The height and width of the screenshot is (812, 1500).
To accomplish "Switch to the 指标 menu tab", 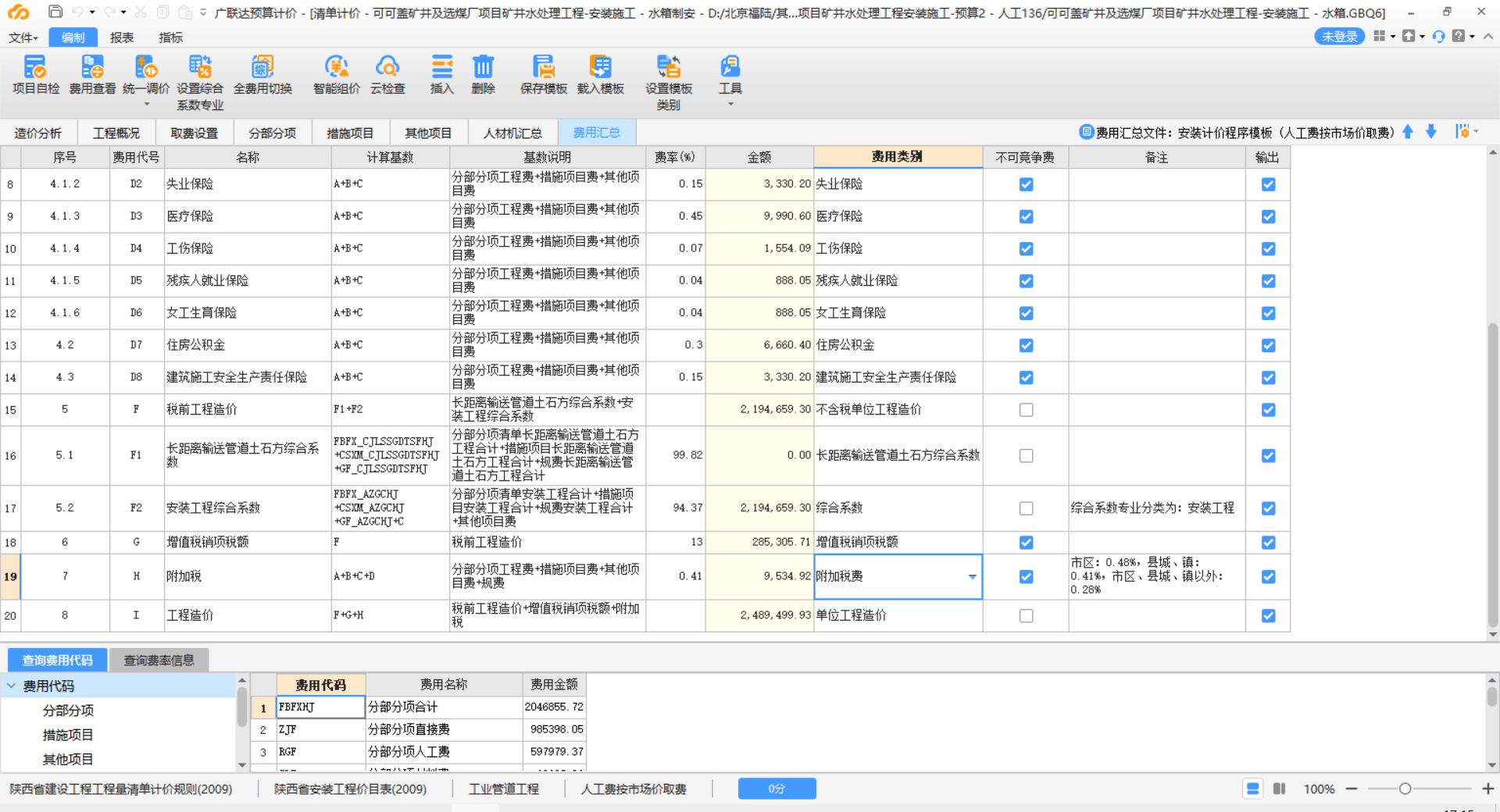I will [170, 37].
